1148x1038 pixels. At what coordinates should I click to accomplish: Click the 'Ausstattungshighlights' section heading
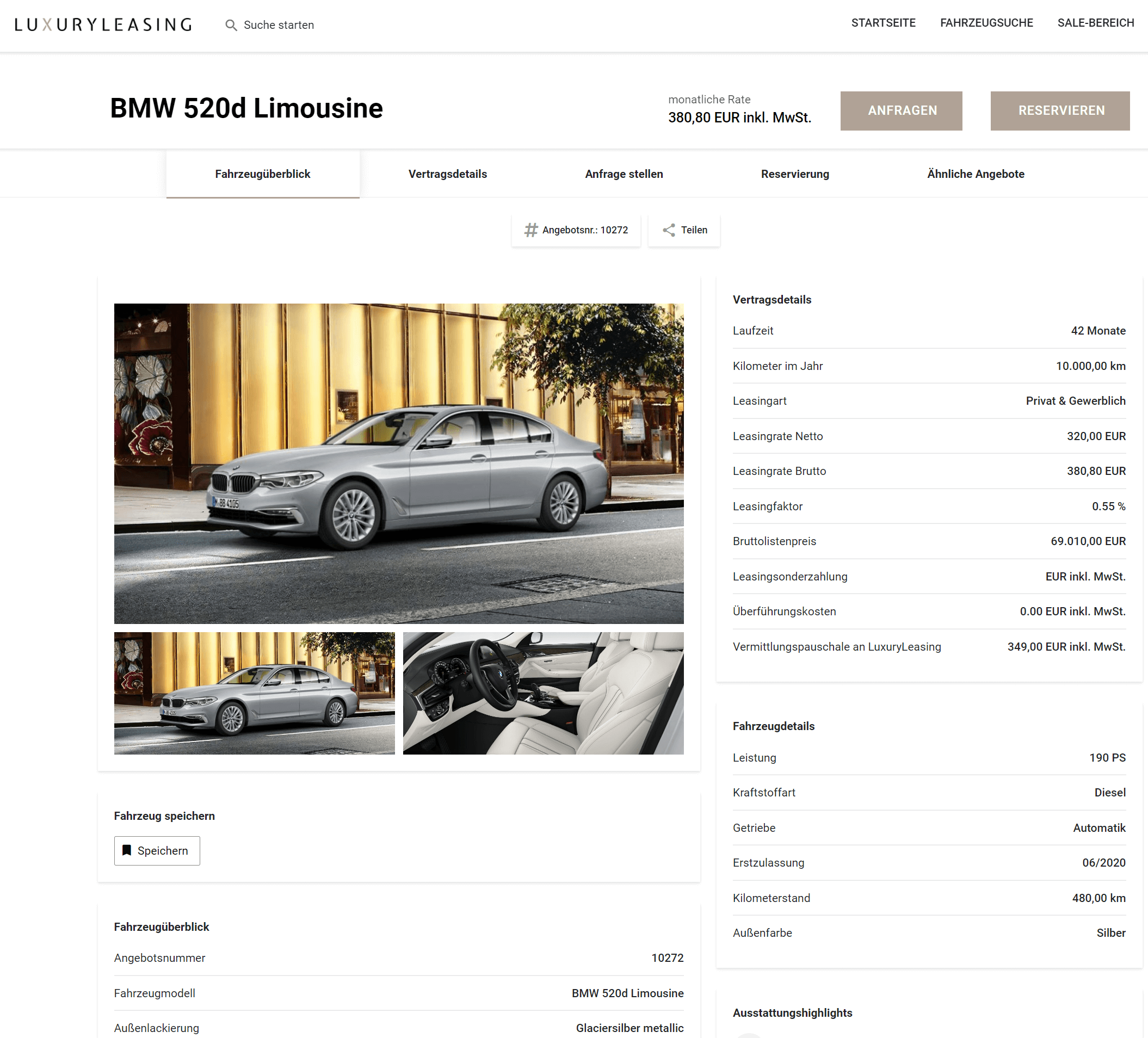(792, 1013)
